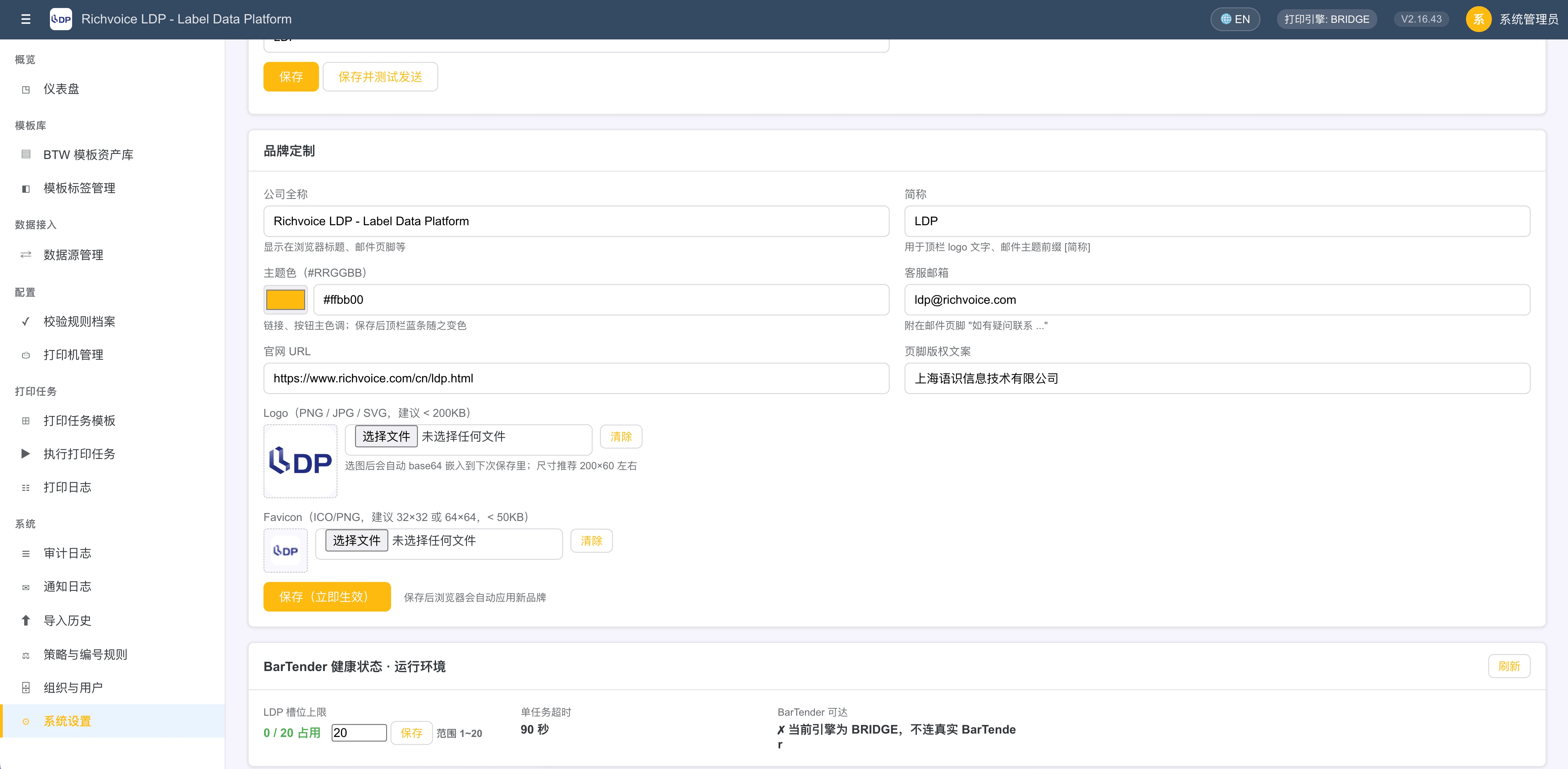
Task: Click the 打印任务模板 grid icon
Action: (26, 421)
